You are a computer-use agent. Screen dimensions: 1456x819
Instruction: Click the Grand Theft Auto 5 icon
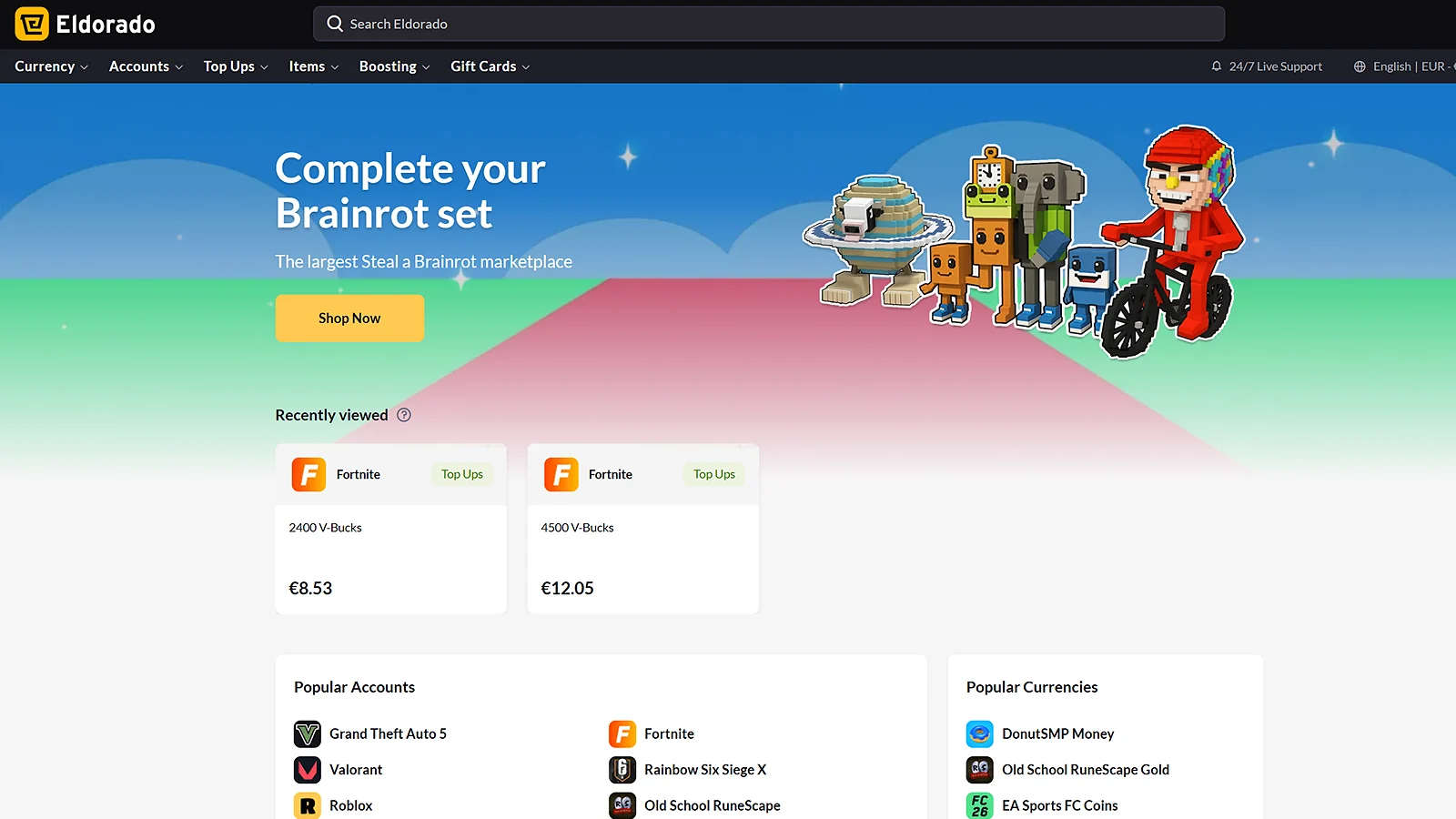point(308,733)
